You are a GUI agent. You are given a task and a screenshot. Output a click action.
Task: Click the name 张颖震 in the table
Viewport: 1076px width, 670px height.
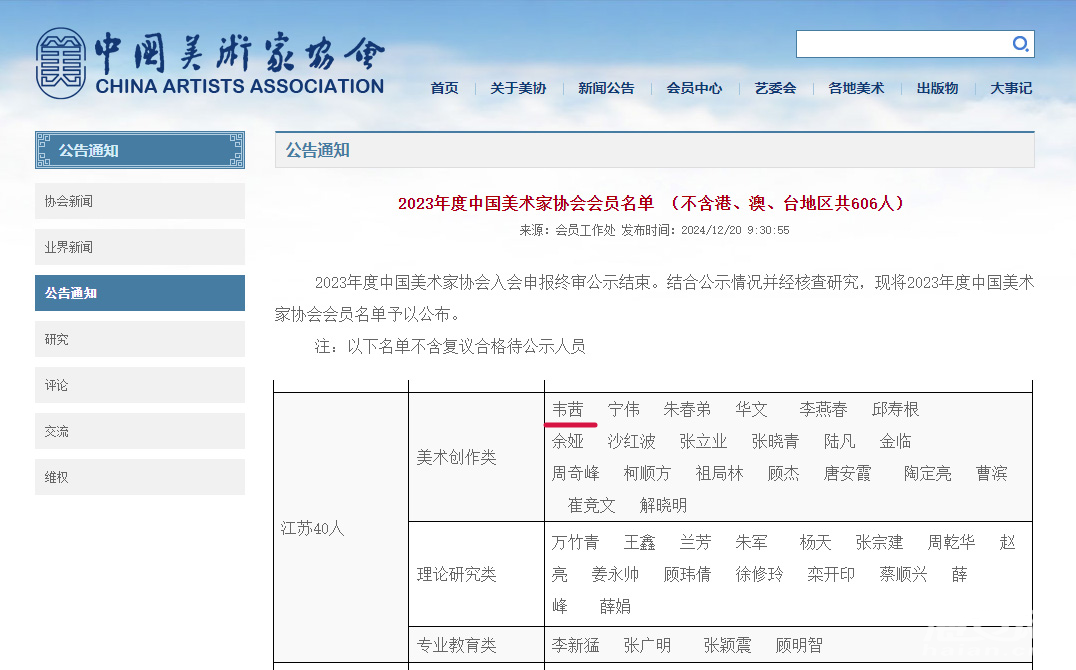[x=727, y=646]
